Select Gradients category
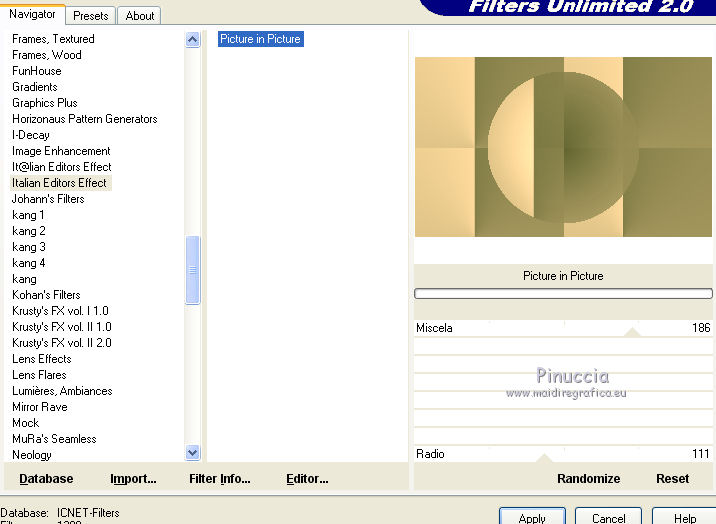The image size is (716, 524). (35, 87)
